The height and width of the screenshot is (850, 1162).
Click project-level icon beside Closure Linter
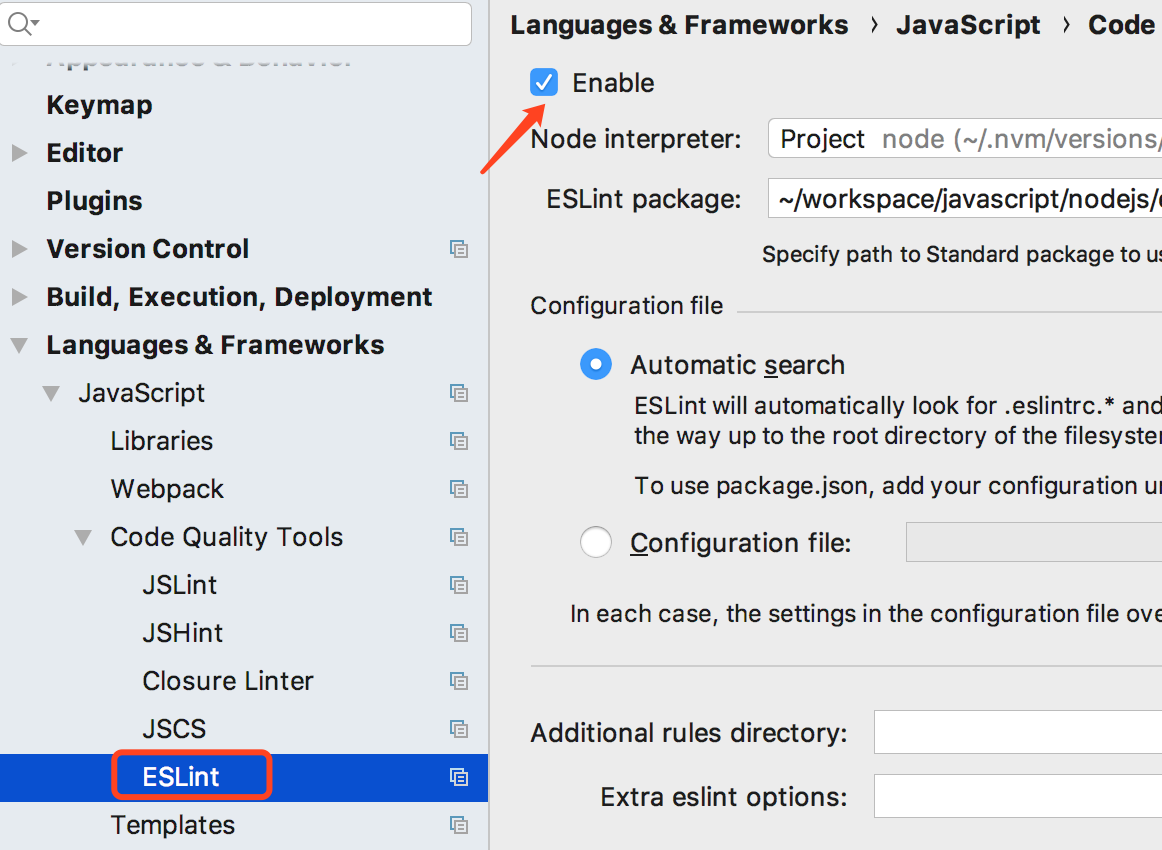coord(459,681)
